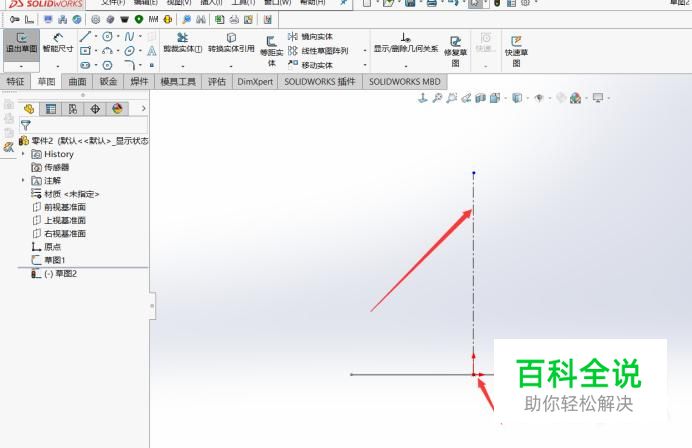The width and height of the screenshot is (692, 448).
Task: Expand the 注解 (Annotations) folder
Action: click(23, 181)
